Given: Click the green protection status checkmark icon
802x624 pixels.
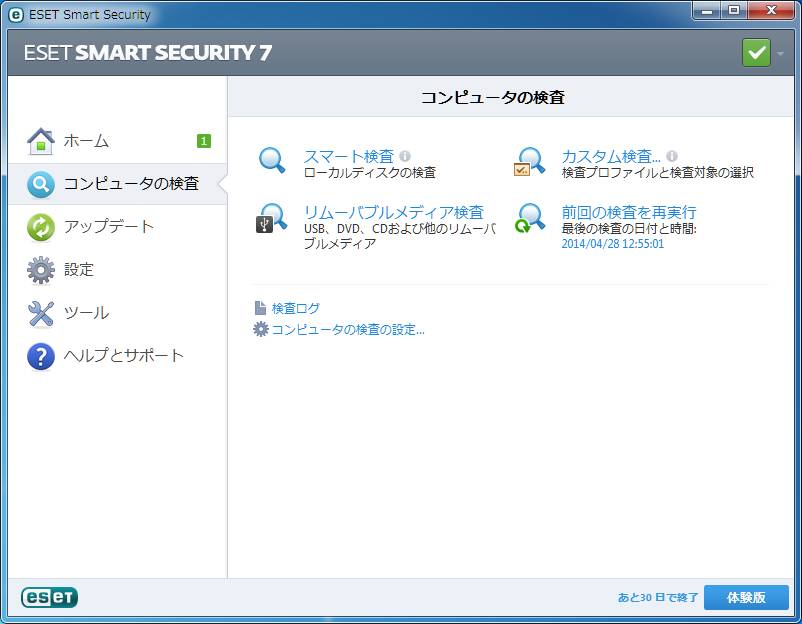Looking at the screenshot, I should click(x=756, y=53).
